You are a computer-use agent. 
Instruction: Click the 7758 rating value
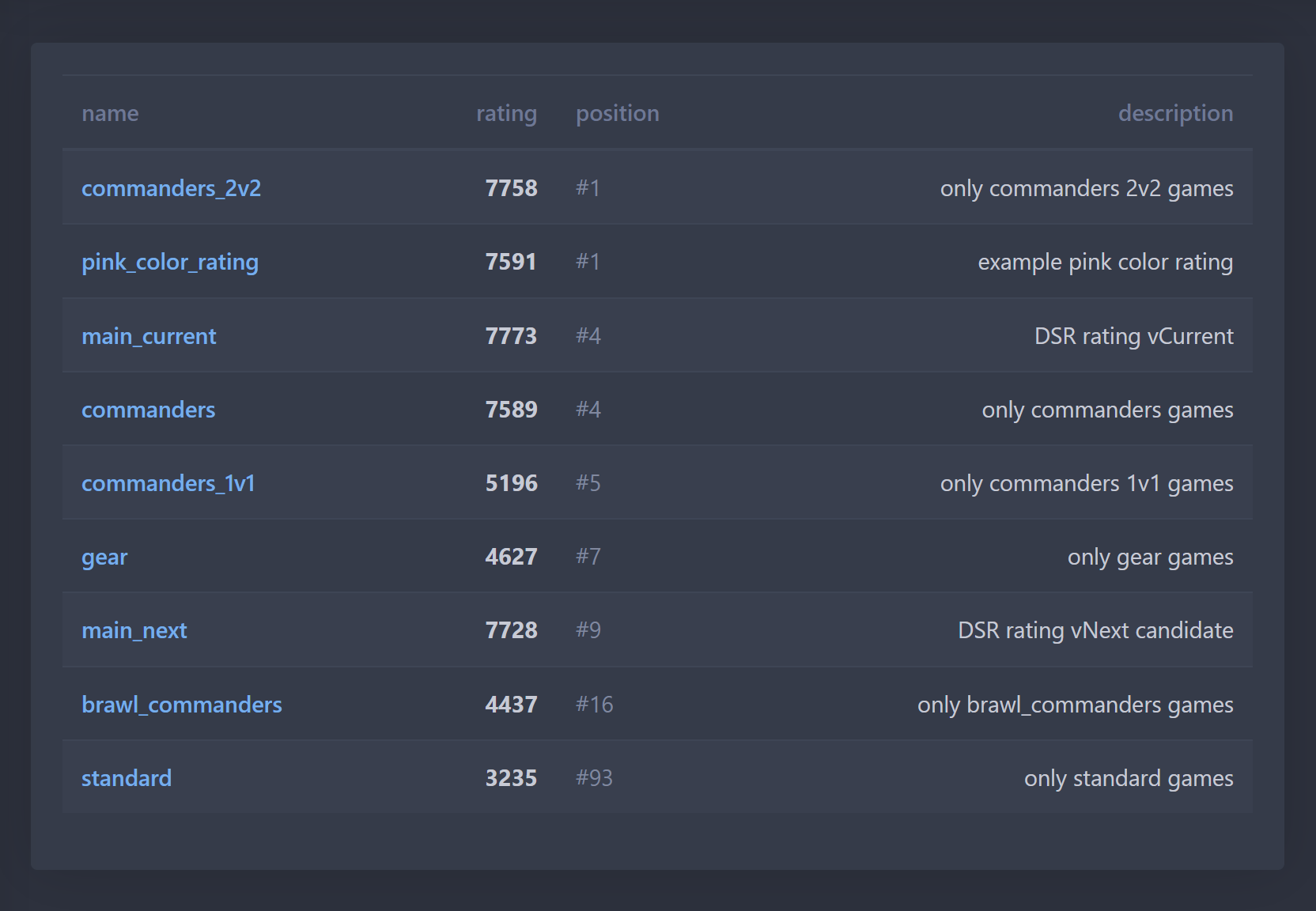(x=511, y=188)
